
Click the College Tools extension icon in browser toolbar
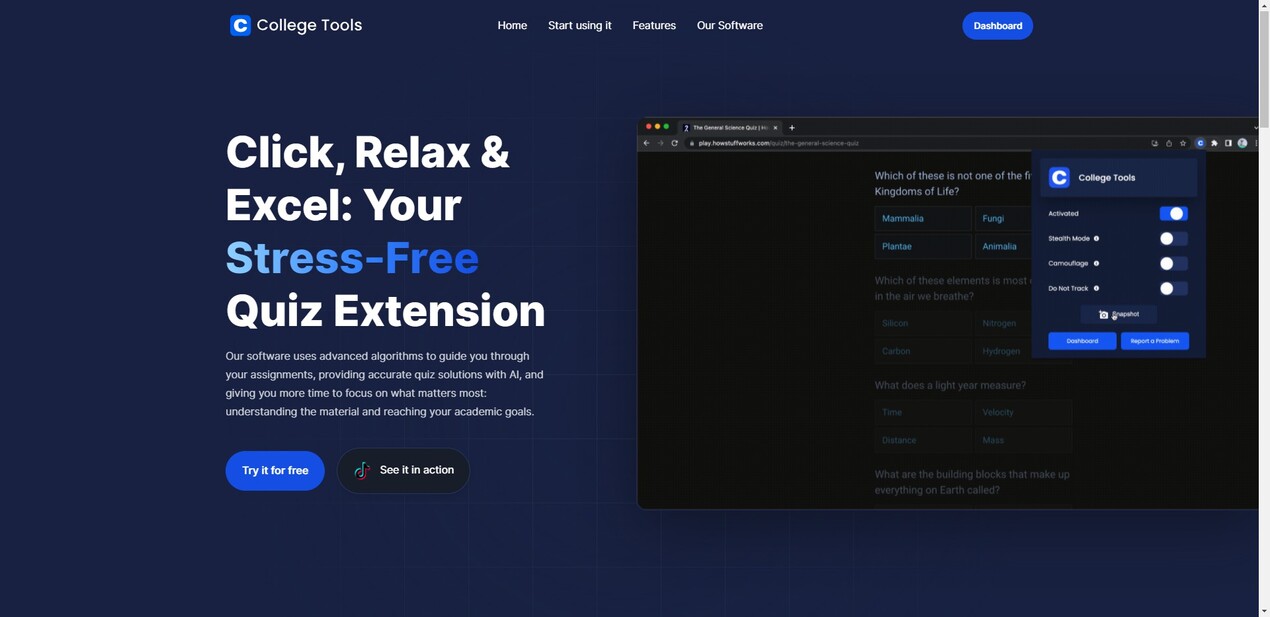[x=1200, y=142]
